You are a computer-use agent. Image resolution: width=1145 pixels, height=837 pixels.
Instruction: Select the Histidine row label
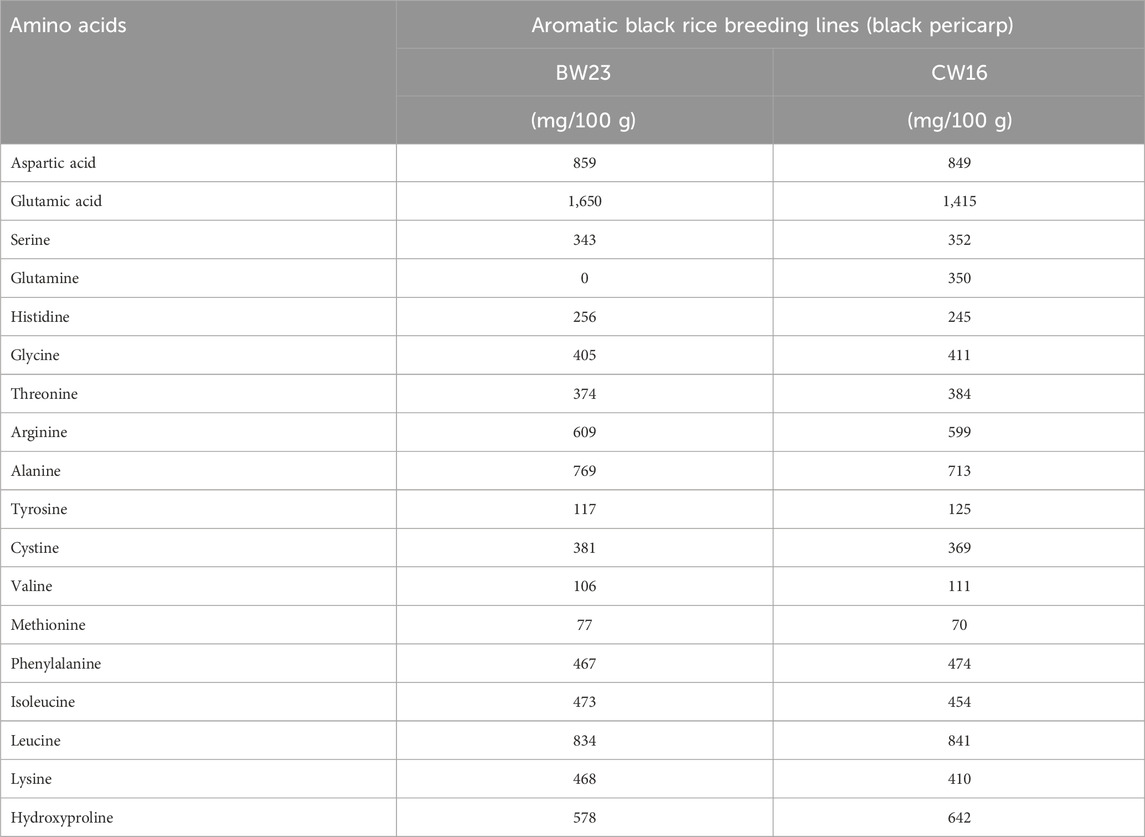(44, 316)
